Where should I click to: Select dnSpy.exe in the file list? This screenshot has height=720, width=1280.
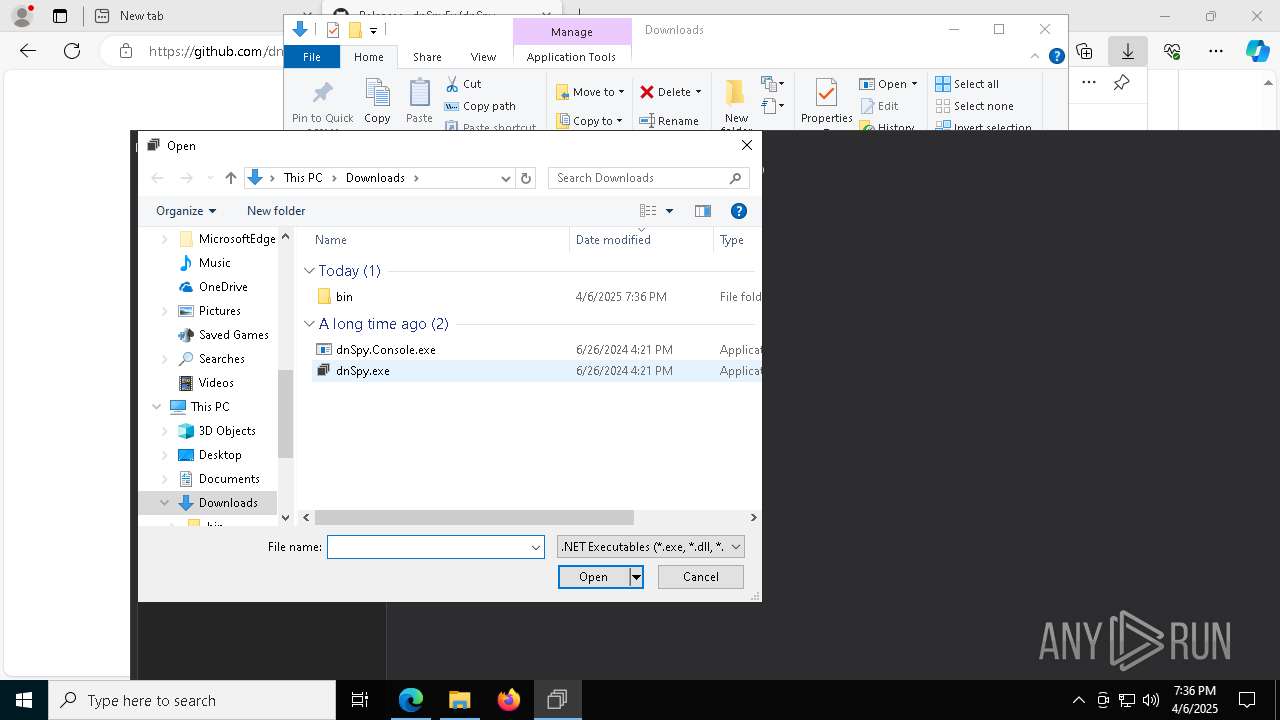point(363,371)
